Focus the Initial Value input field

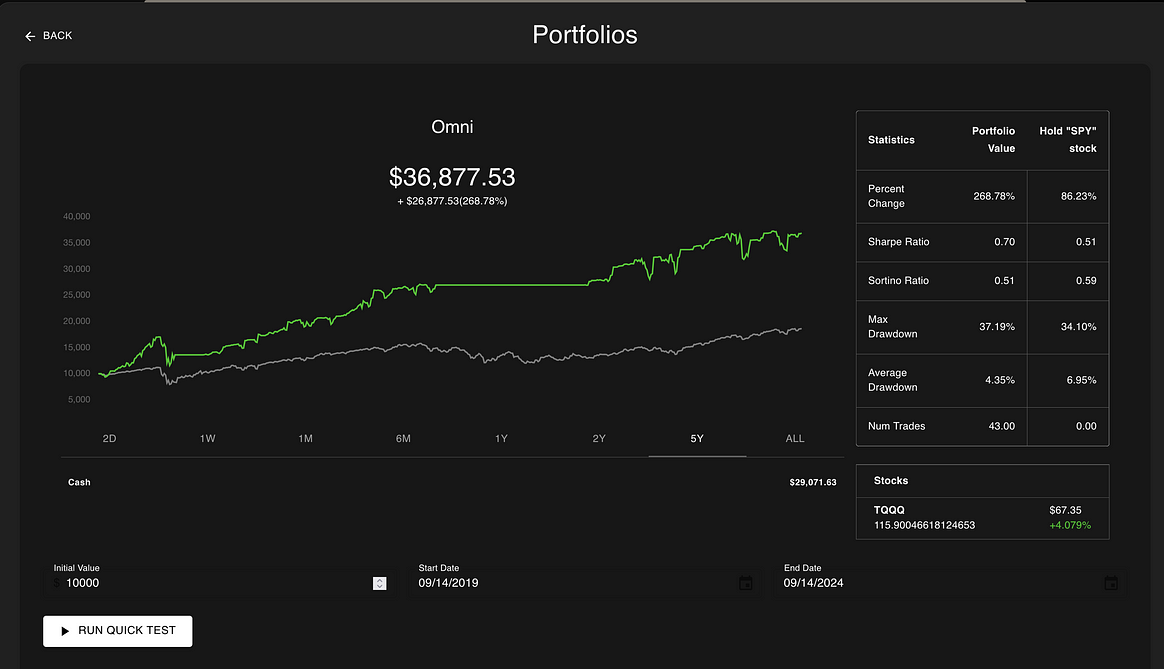coord(210,583)
